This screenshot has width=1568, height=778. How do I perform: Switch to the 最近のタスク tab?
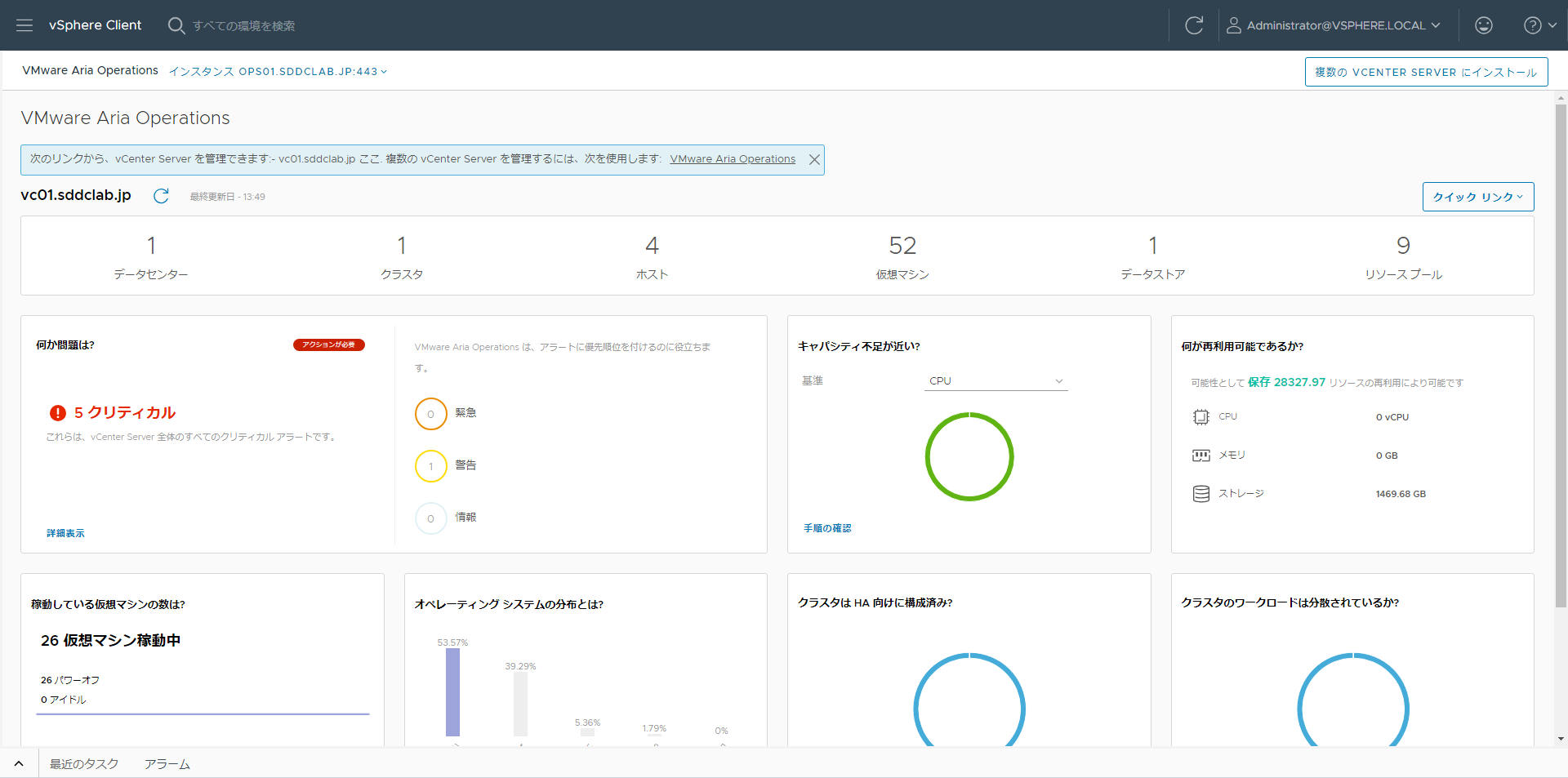pyautogui.click(x=84, y=764)
